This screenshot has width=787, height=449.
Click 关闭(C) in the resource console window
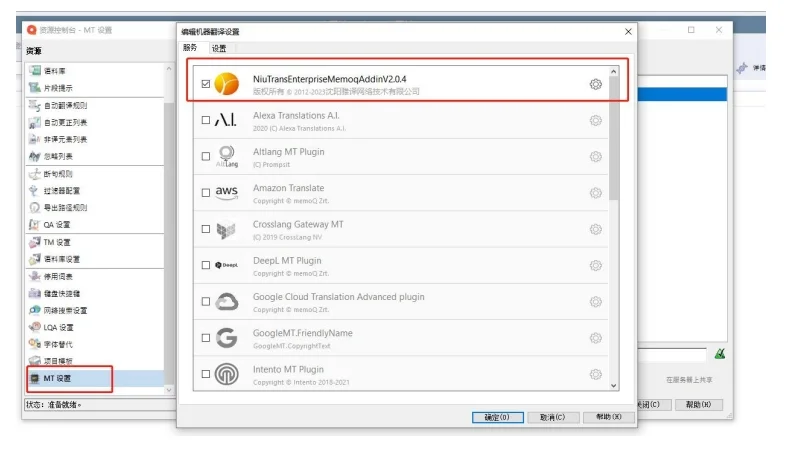click(x=652, y=404)
